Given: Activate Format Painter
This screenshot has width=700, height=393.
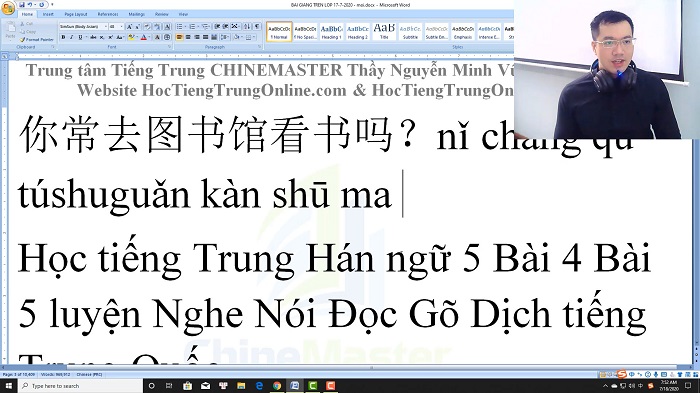Looking at the screenshot, I should point(37,40).
